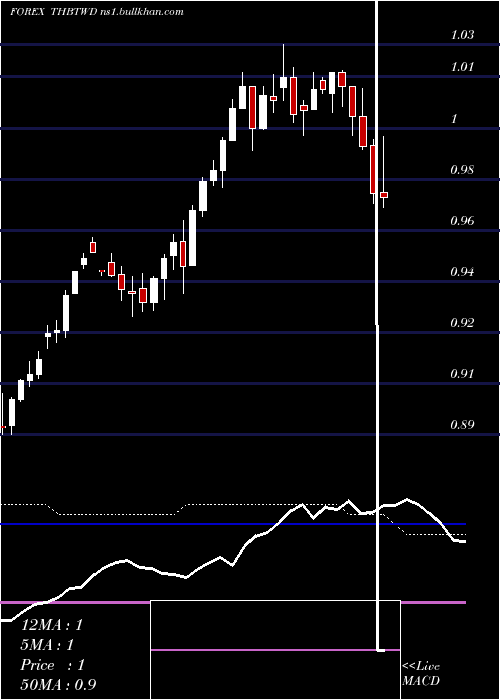Image resolution: width=500 pixels, height=700 pixels.
Task: Click the 5MA : 1 readout
Action: pyautogui.click(x=47, y=645)
